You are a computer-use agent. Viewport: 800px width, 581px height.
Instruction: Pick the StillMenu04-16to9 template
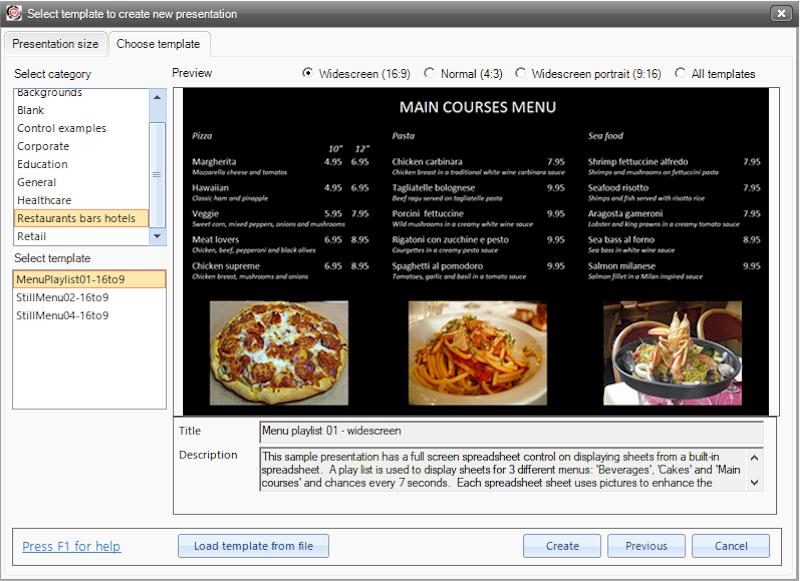pos(62,315)
